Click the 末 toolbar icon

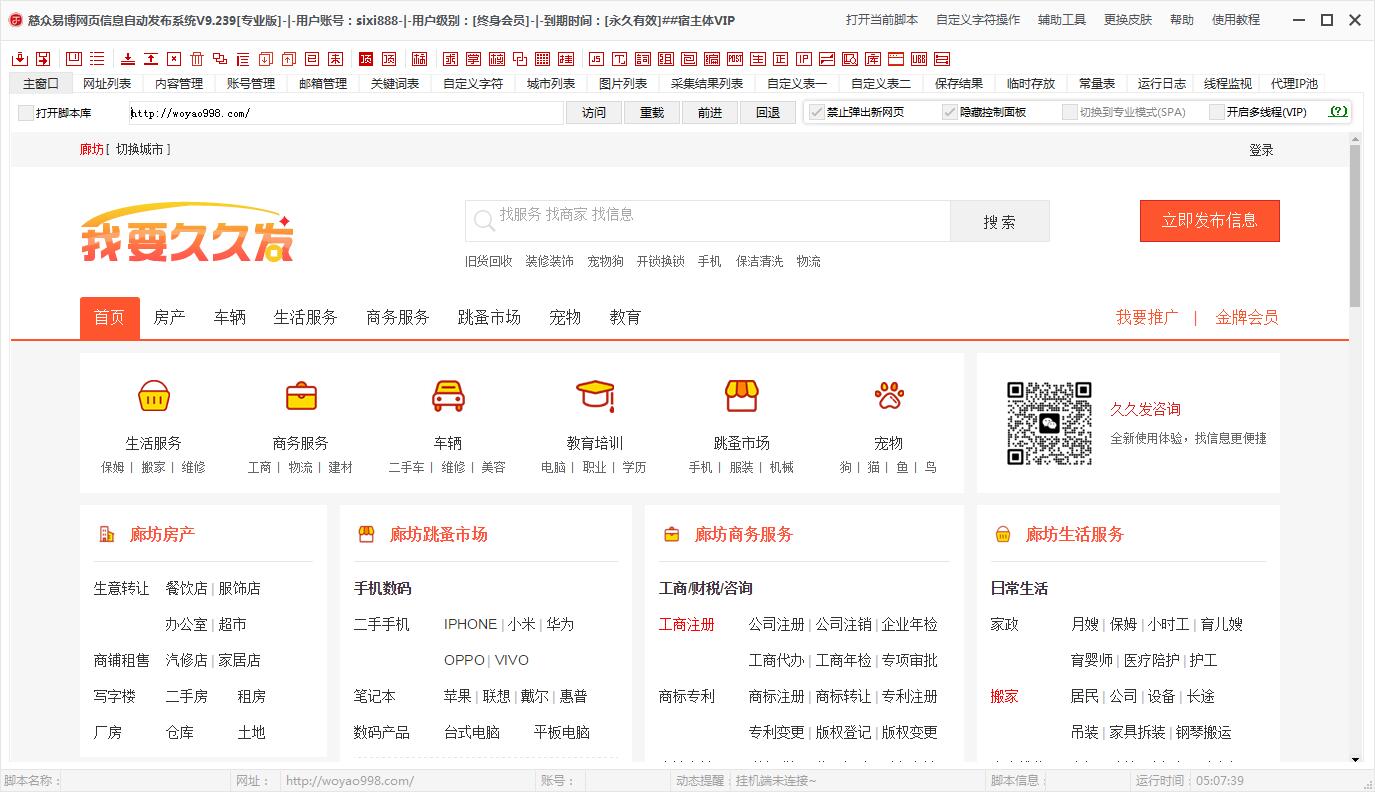(x=336, y=59)
